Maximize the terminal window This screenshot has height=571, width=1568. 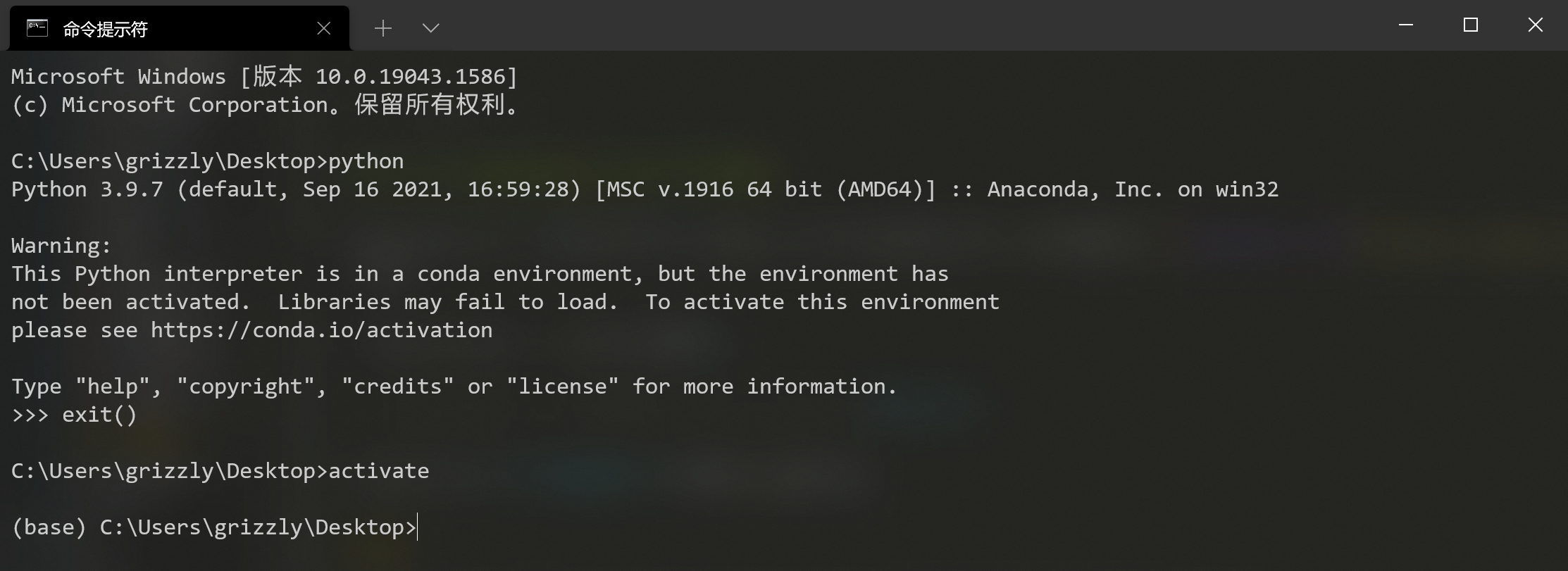coord(1471,25)
